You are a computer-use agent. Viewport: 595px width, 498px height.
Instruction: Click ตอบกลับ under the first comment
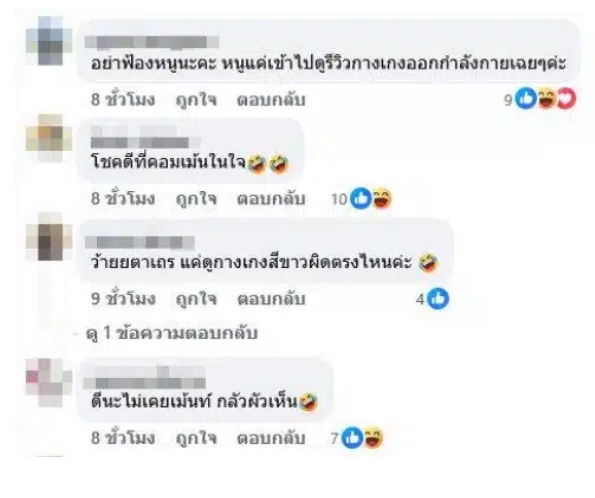tap(271, 99)
